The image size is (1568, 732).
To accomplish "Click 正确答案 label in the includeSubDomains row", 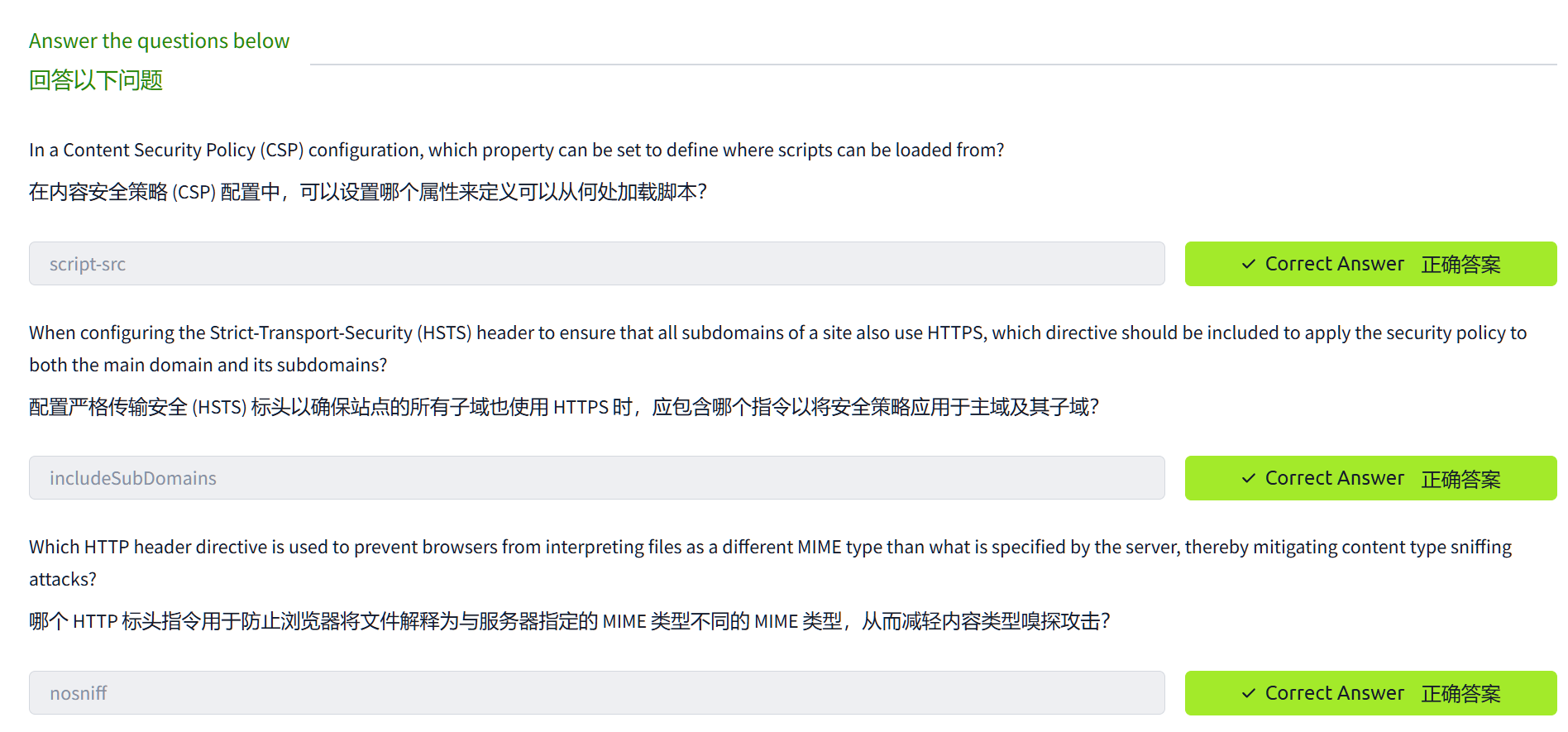I will click(x=1460, y=479).
